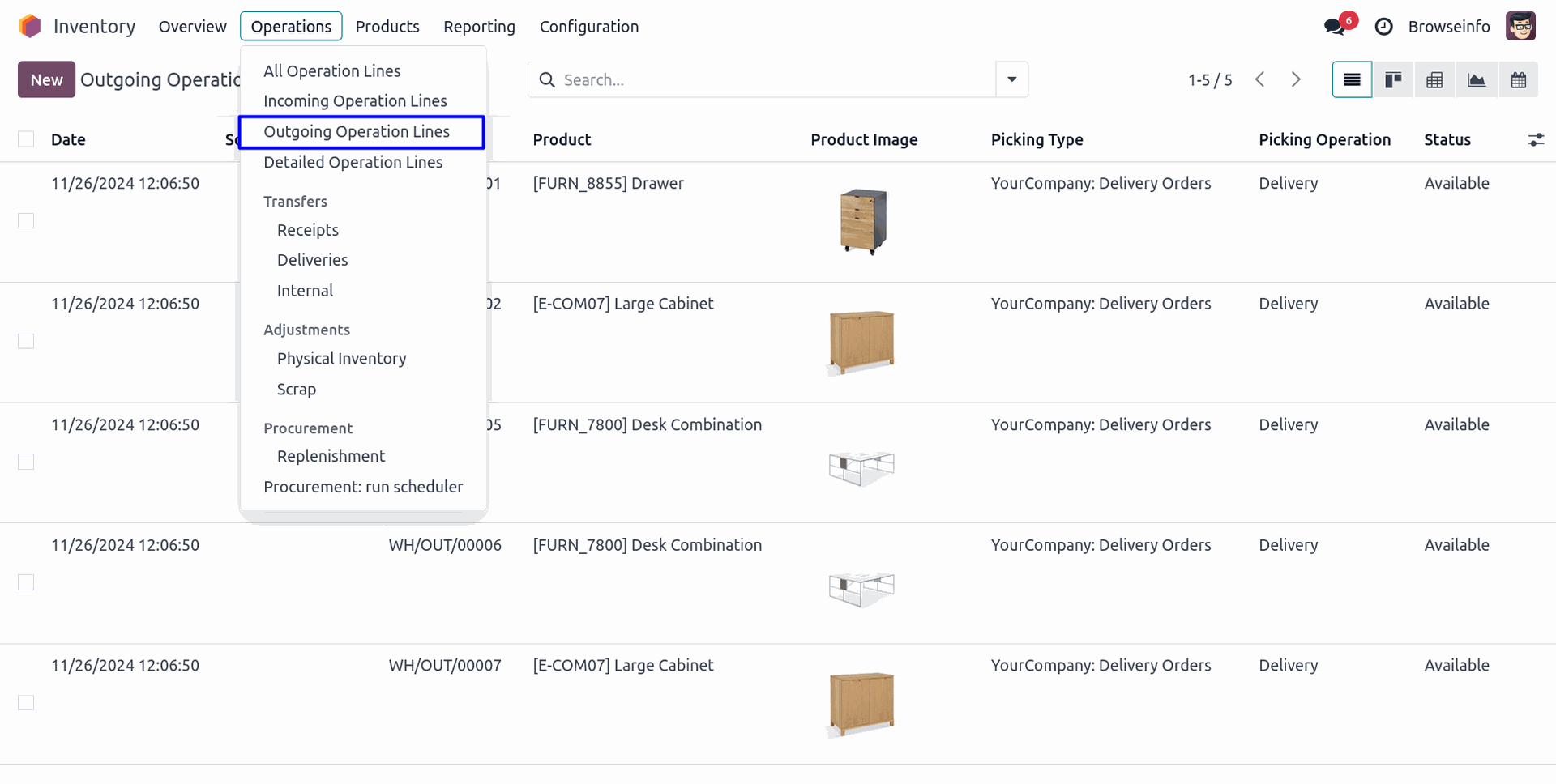The image size is (1556, 784).
Task: Switch to list view
Action: (1352, 79)
